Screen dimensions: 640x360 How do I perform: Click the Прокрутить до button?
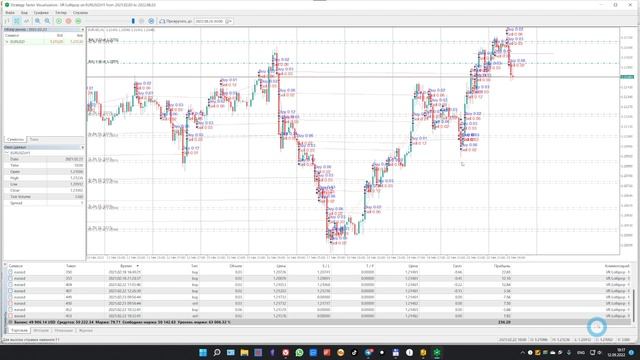(176, 21)
